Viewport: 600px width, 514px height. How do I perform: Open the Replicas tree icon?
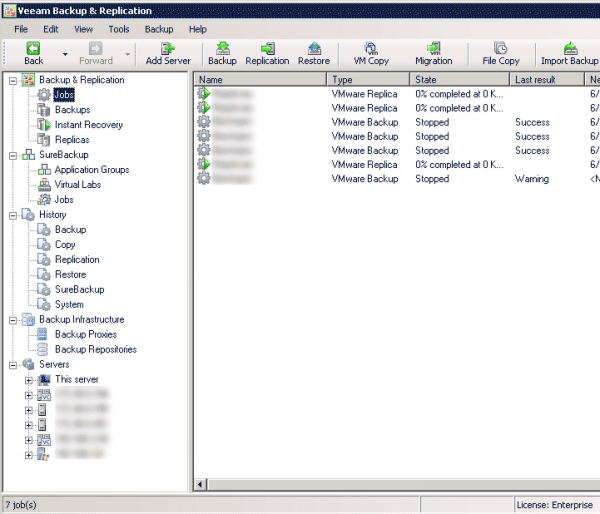(x=44, y=140)
